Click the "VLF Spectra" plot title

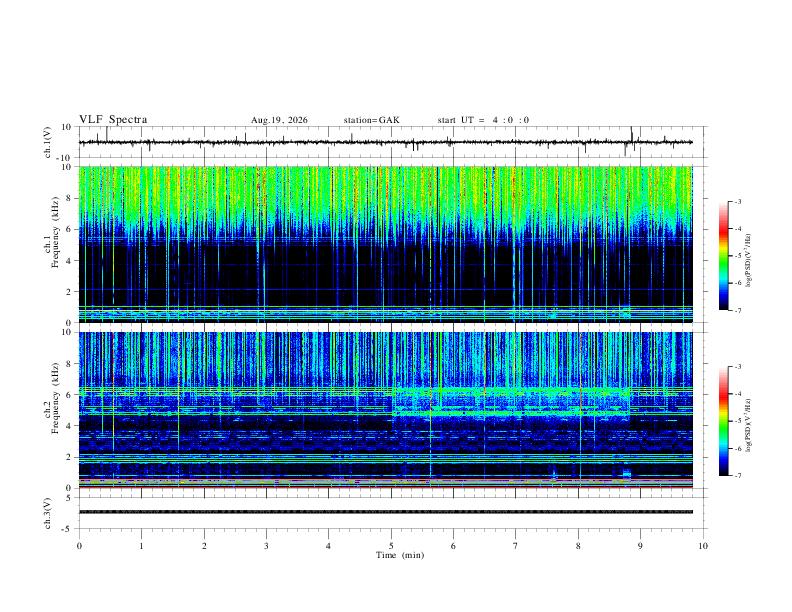113,120
